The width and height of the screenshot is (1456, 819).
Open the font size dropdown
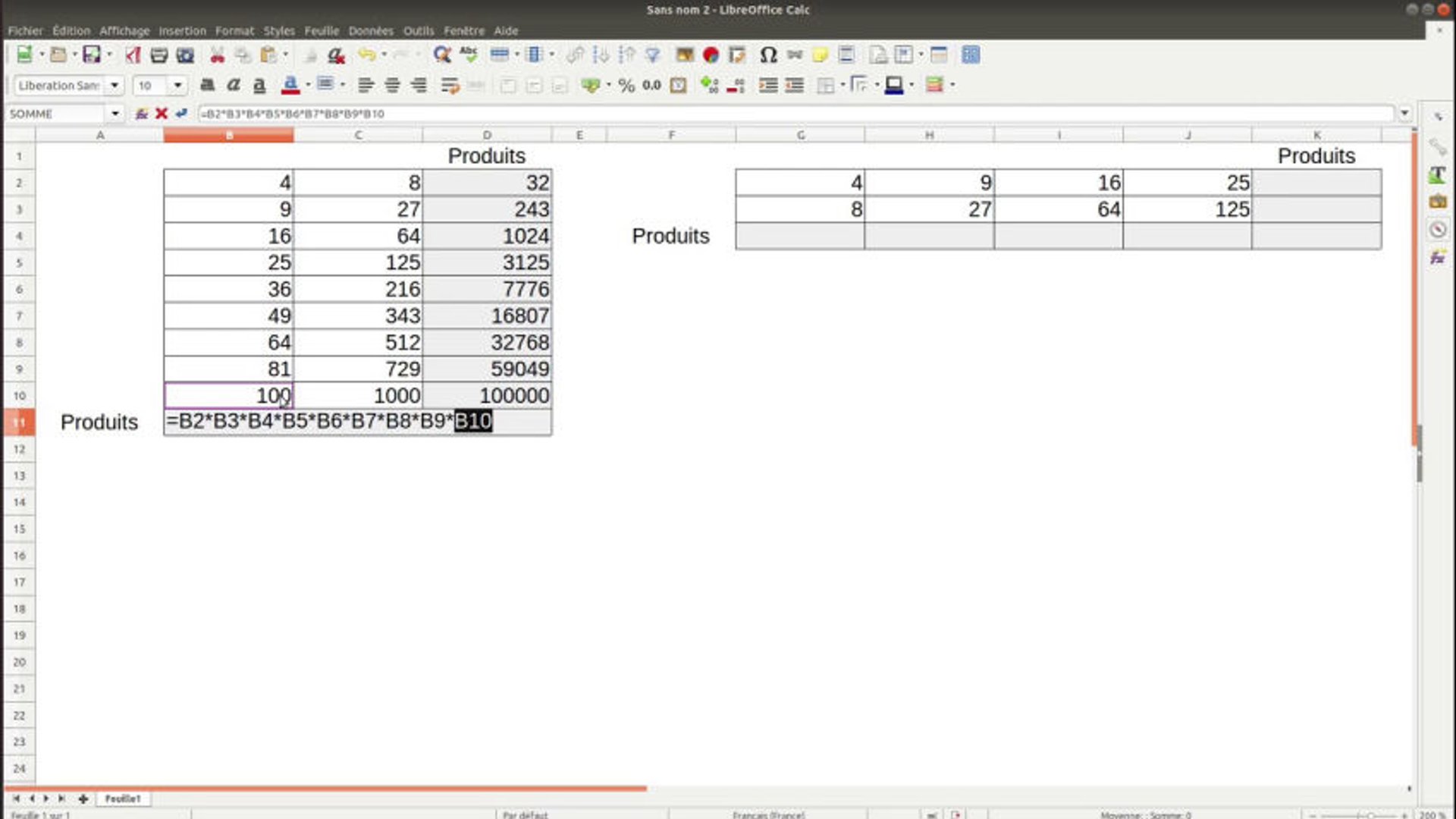[177, 85]
